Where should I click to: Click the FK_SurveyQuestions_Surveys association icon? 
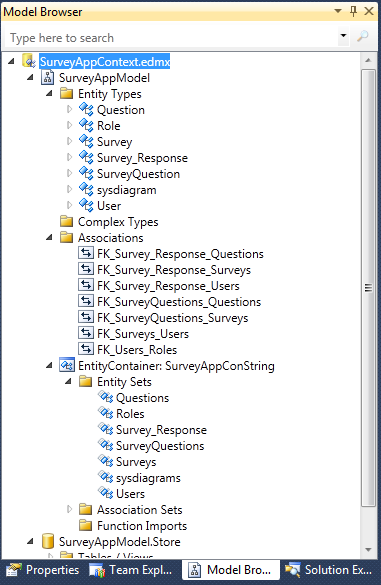(x=86, y=318)
